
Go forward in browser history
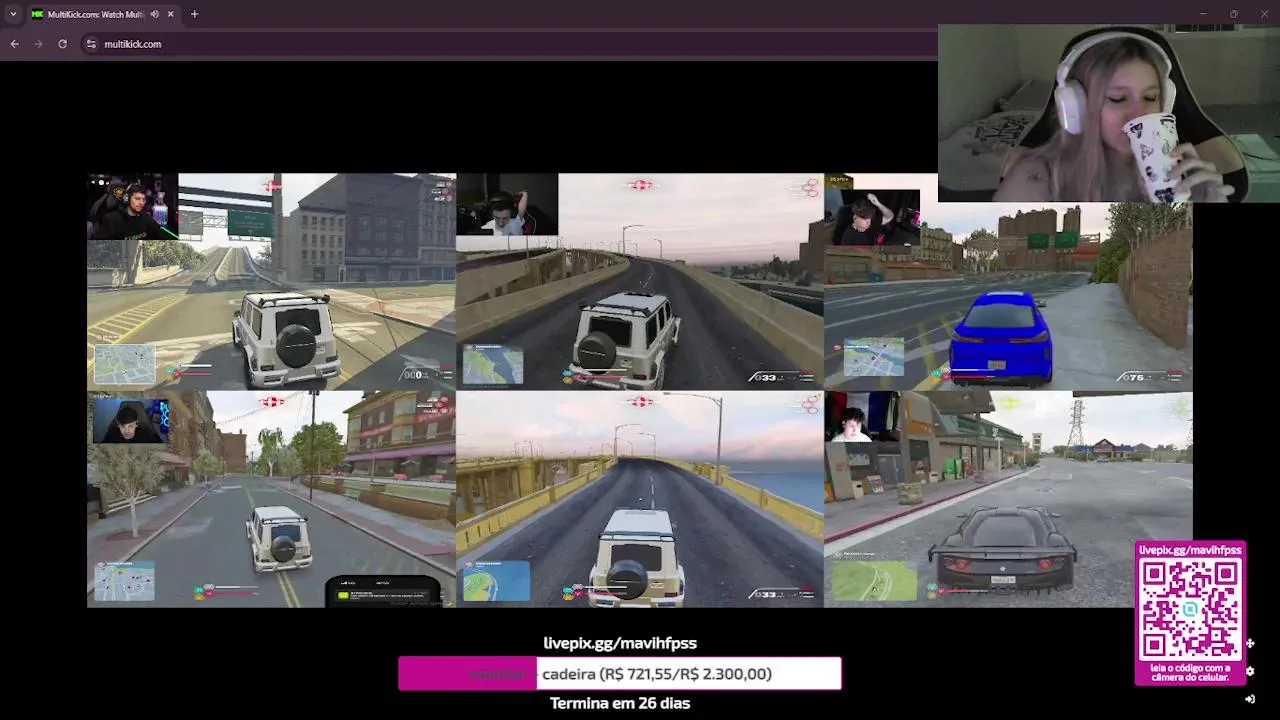tap(38, 44)
